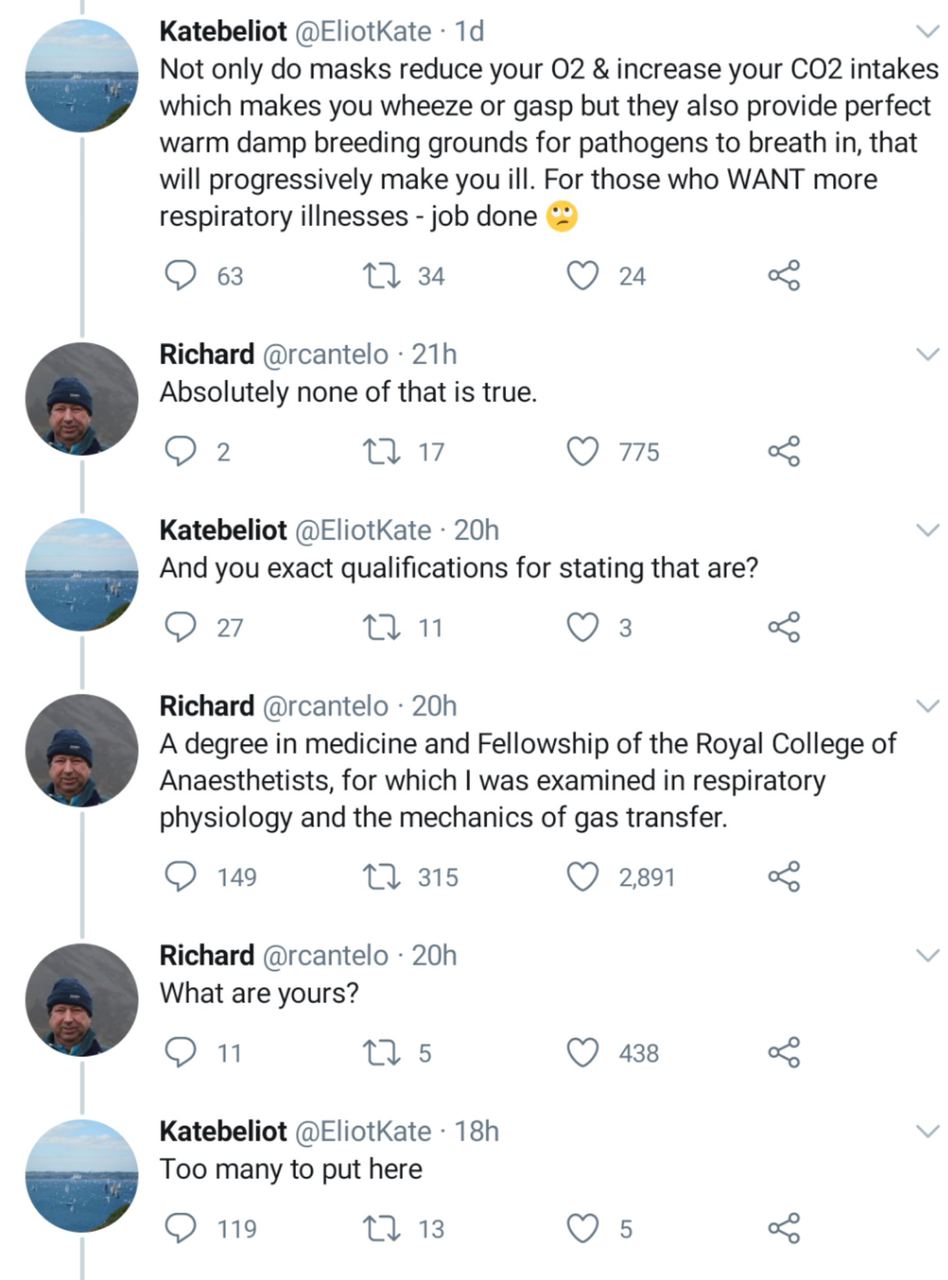948x1280 pixels.
Task: Open Richard's profile picture on 'What are yours?'
Action: pos(81,1000)
